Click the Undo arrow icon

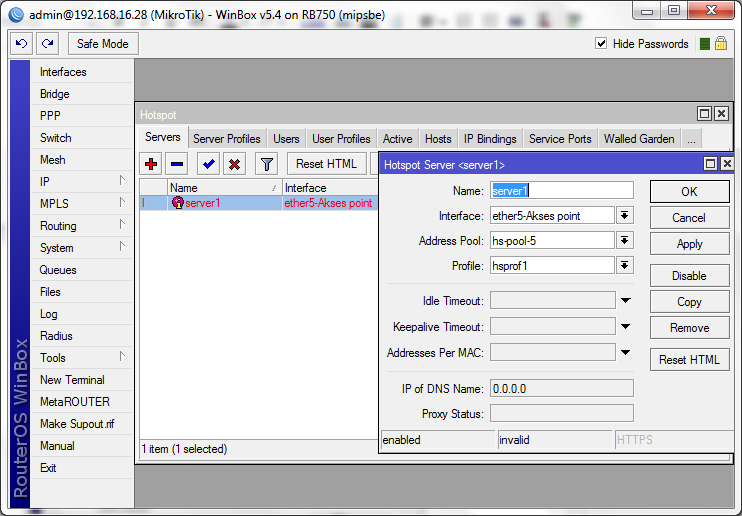point(21,44)
